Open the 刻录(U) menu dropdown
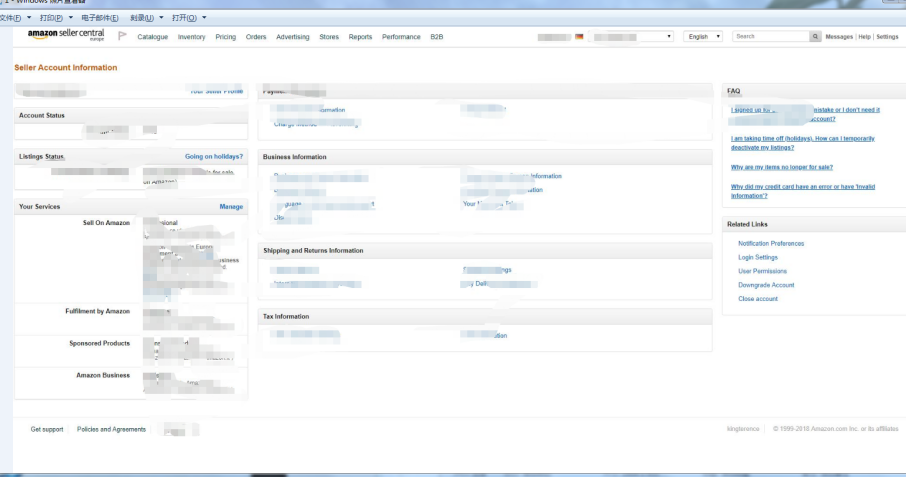This screenshot has width=906, height=477. [x=147, y=18]
